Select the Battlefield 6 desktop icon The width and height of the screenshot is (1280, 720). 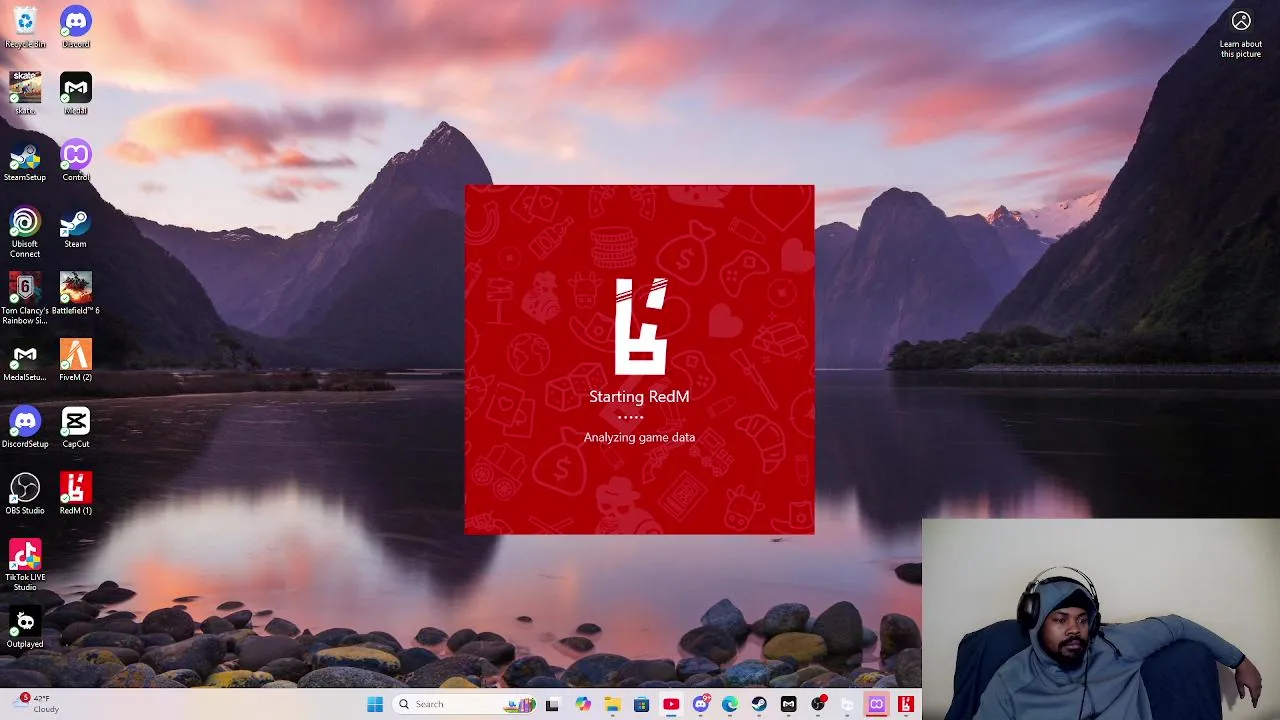76,294
